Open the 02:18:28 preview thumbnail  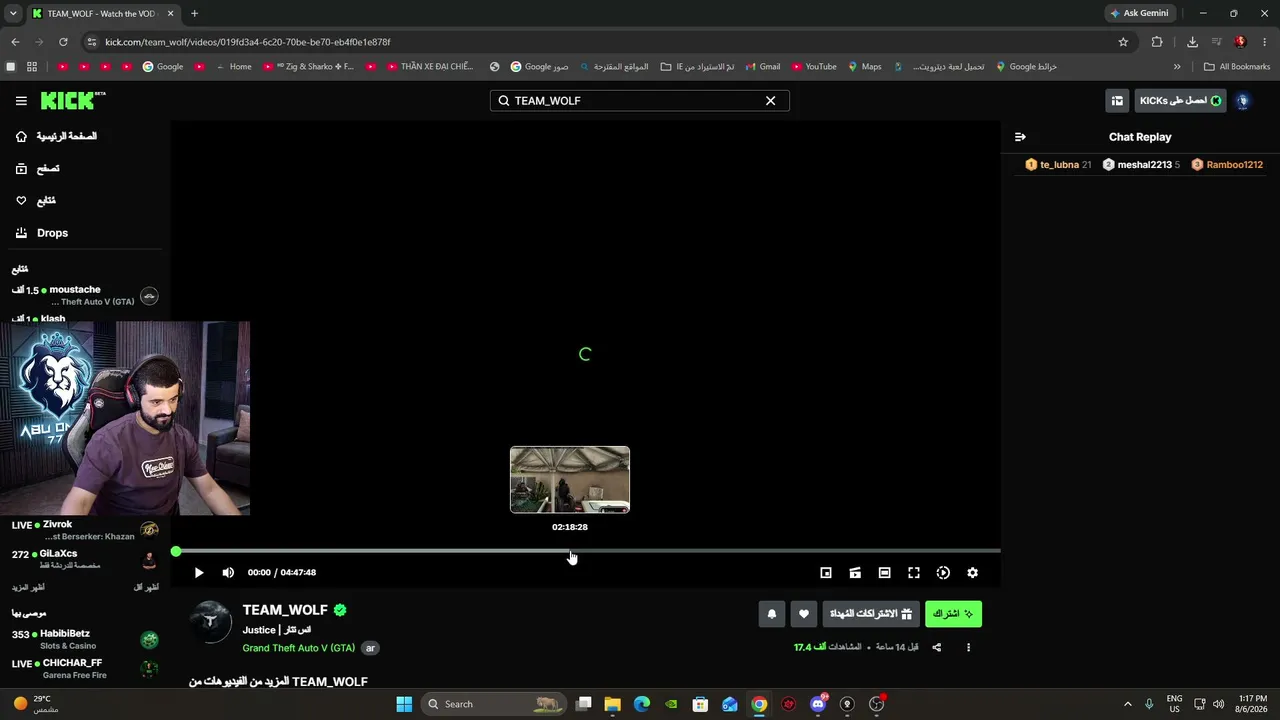(570, 480)
